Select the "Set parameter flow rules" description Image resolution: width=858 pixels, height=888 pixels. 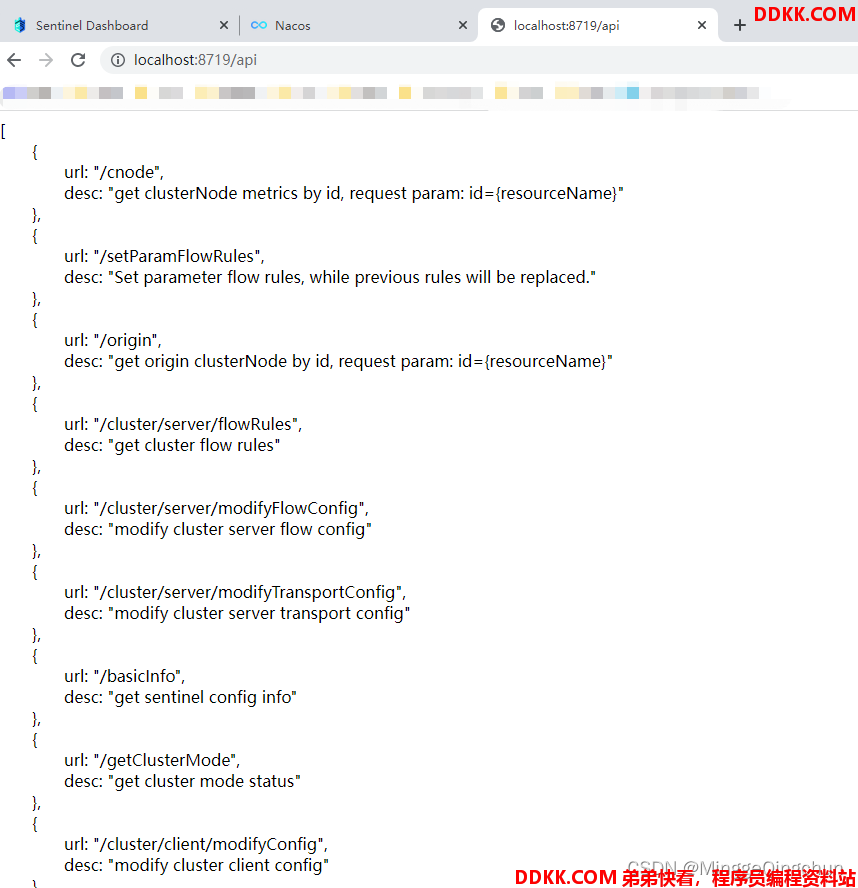tap(330, 278)
